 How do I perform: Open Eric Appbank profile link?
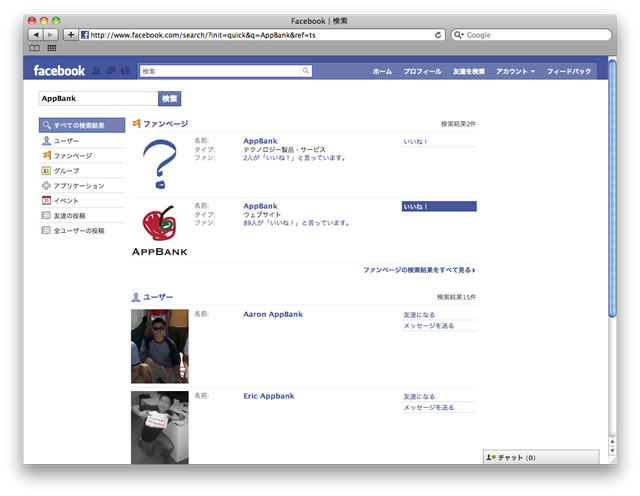[x=269, y=396]
